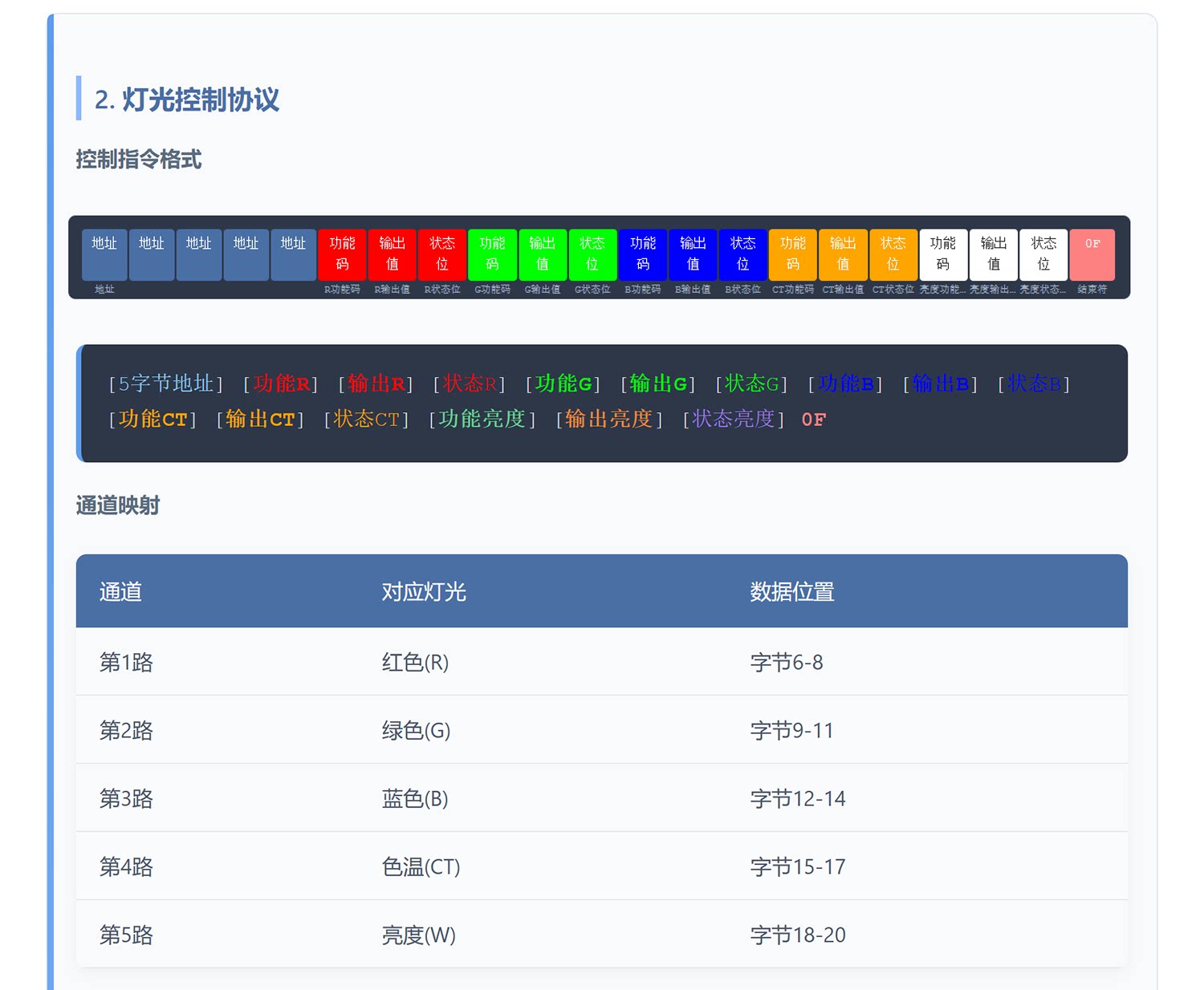Click the 数据位置 column header
1204x990 pixels.
pyautogui.click(x=792, y=592)
